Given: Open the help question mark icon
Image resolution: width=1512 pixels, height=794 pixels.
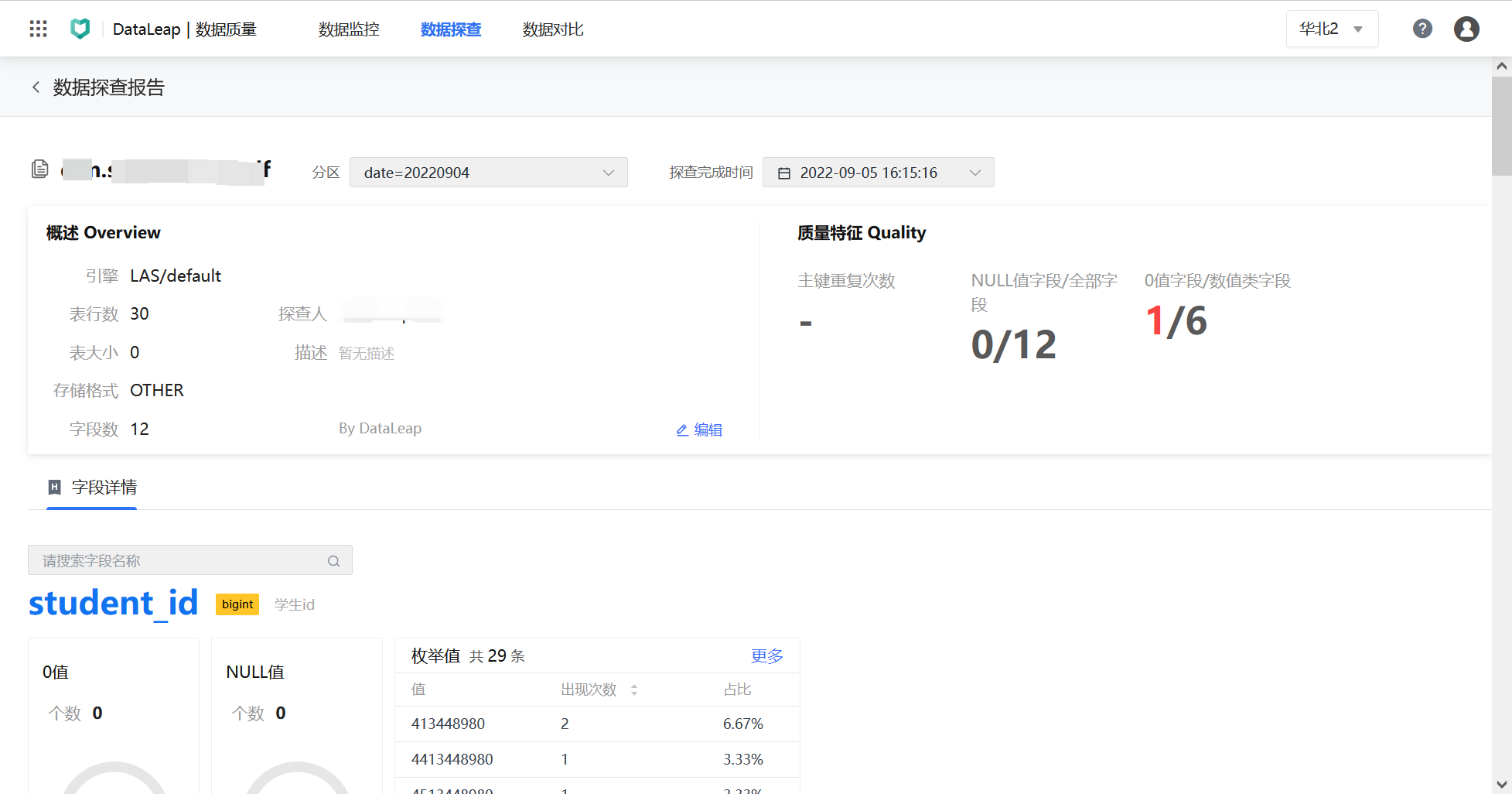Looking at the screenshot, I should coord(1422,29).
